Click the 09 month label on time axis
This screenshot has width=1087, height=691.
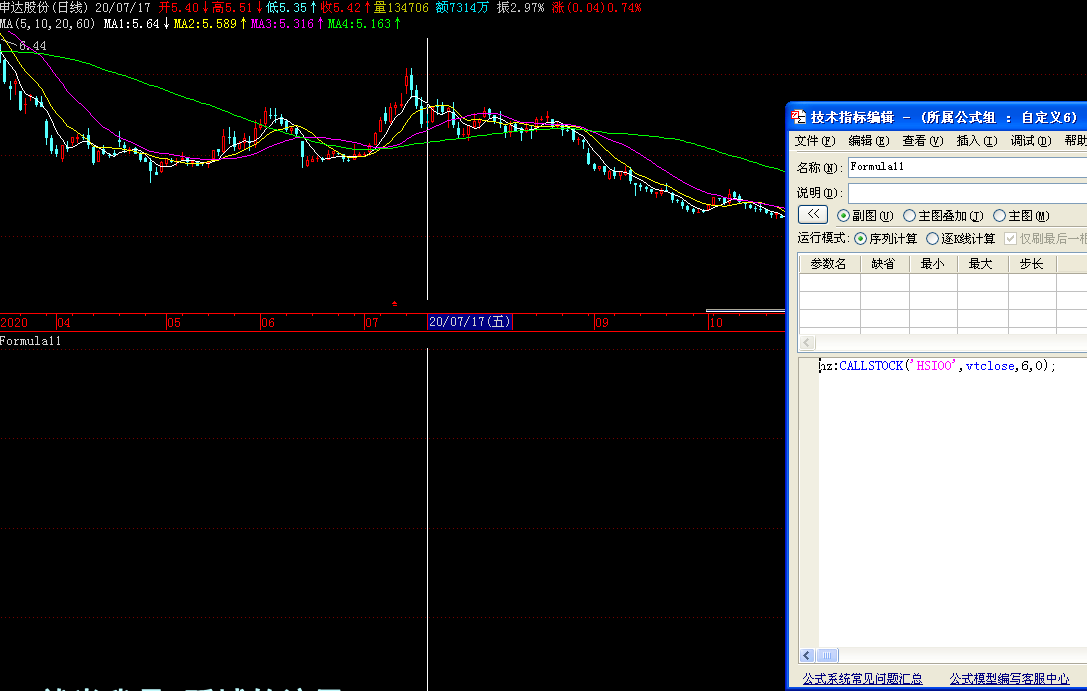tap(602, 322)
